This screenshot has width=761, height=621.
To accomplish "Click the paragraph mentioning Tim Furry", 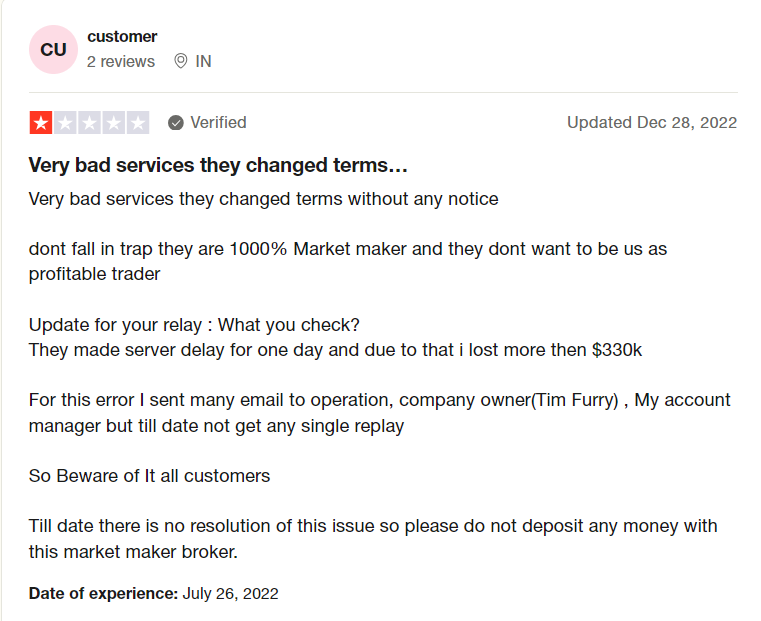I will tap(380, 413).
